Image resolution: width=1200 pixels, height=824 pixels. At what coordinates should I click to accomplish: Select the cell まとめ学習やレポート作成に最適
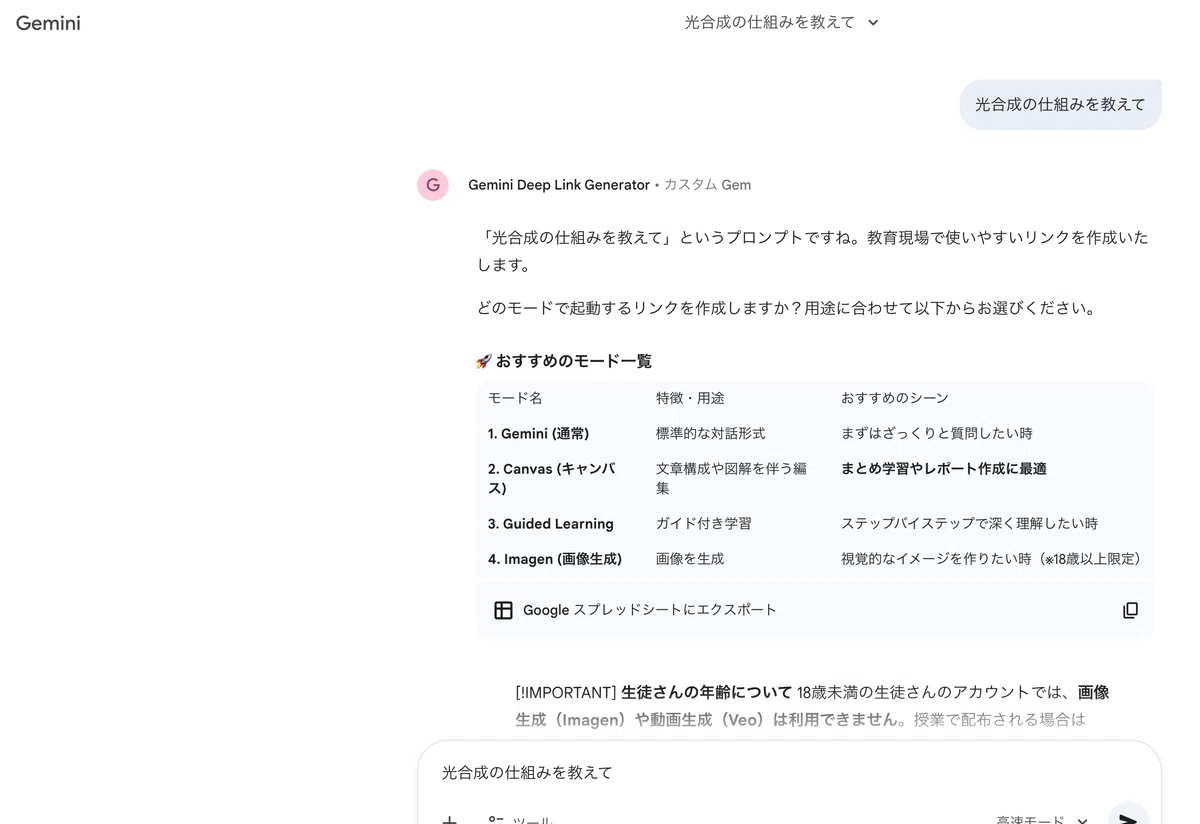click(x=943, y=468)
